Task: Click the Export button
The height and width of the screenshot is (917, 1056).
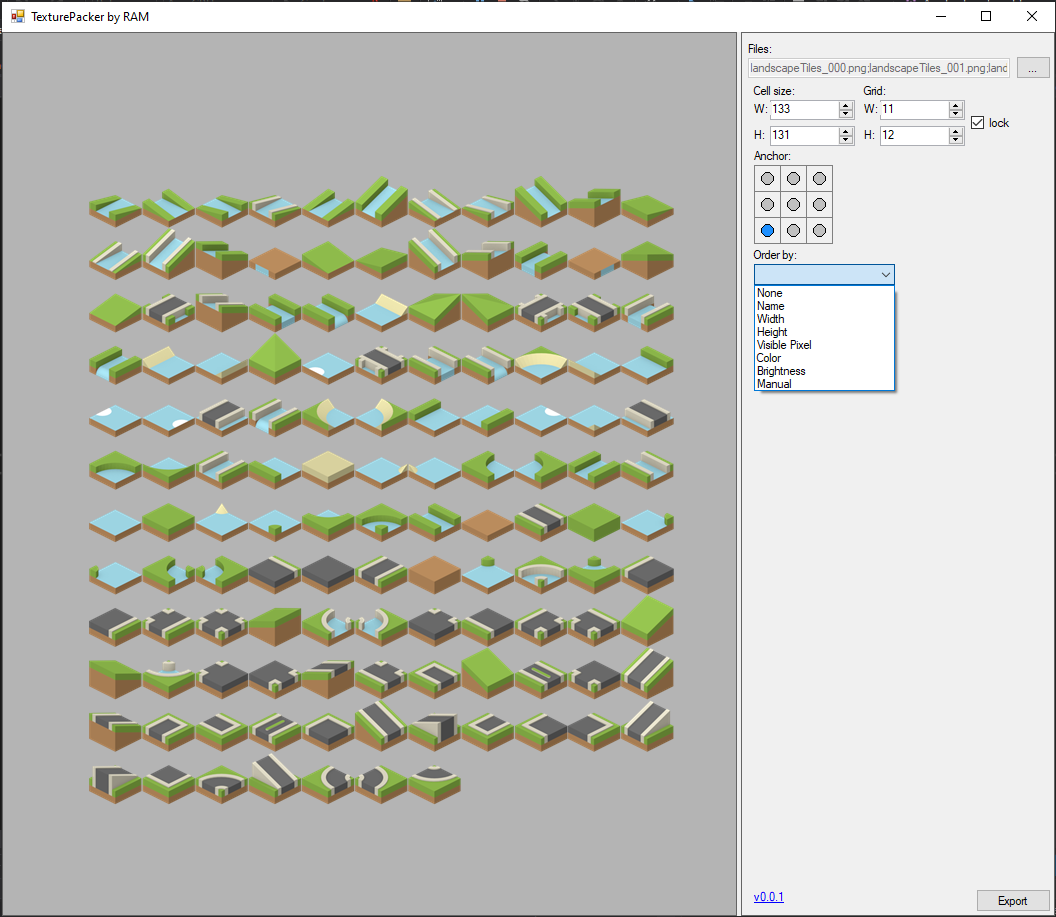Action: click(1013, 900)
